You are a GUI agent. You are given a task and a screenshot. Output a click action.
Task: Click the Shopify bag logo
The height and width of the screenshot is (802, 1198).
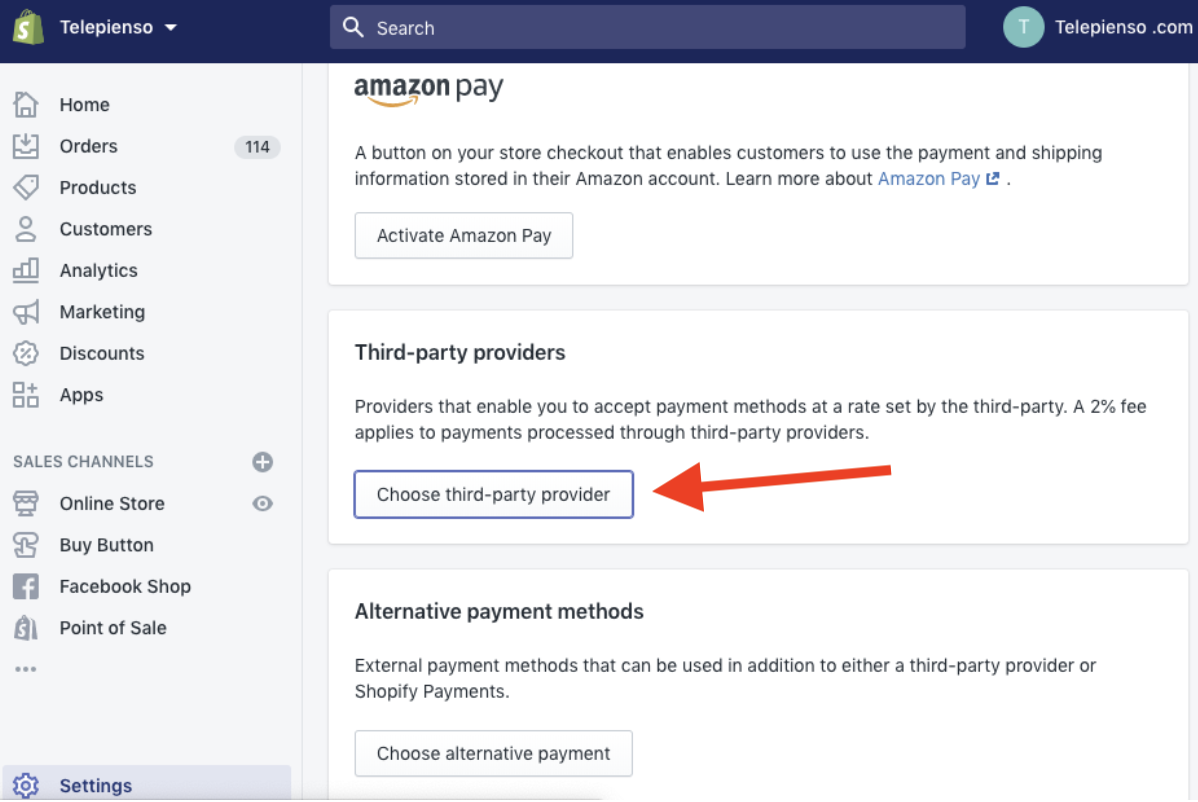(28, 27)
